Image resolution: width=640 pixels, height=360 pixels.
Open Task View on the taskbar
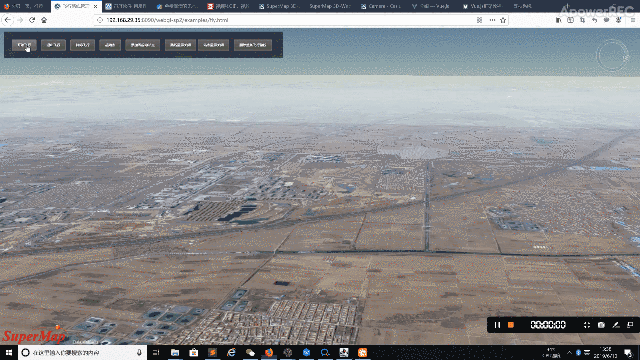point(156,352)
